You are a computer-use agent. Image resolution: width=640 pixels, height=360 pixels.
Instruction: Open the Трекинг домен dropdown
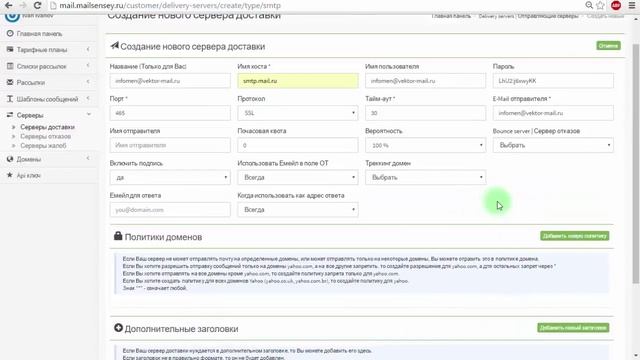pyautogui.click(x=425, y=178)
